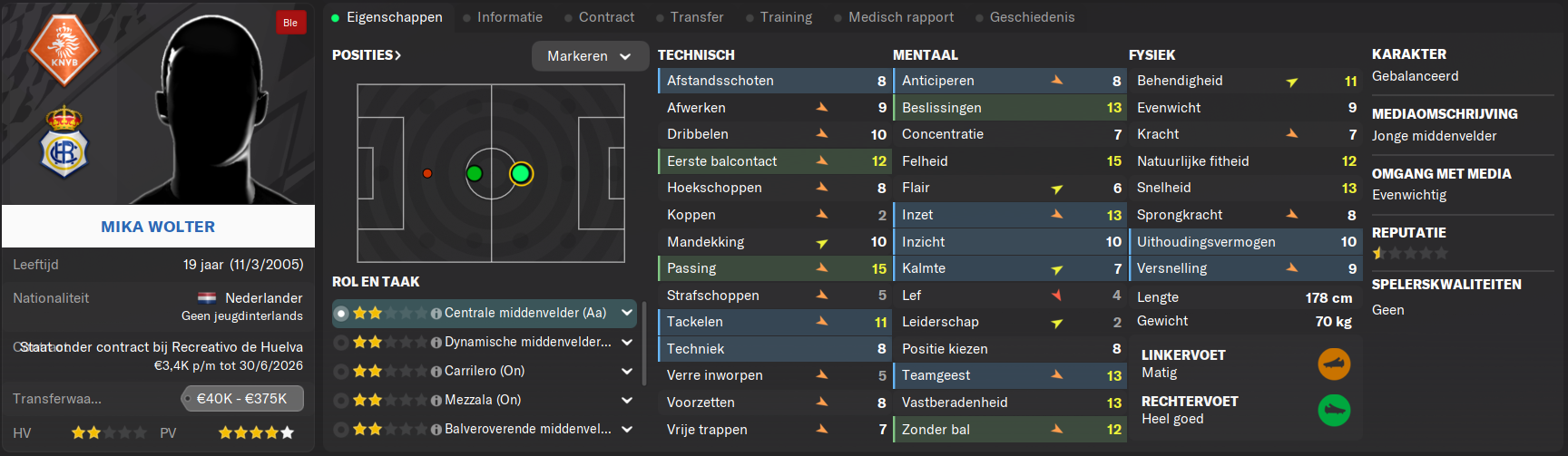Click the Netherlands flag icon
The image size is (1568, 456).
click(207, 298)
